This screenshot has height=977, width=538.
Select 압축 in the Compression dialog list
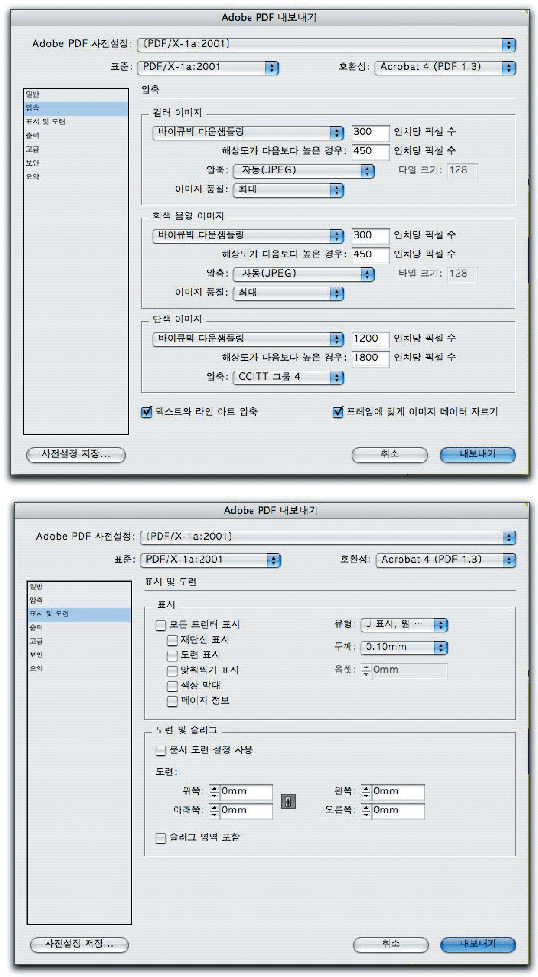coord(75,108)
